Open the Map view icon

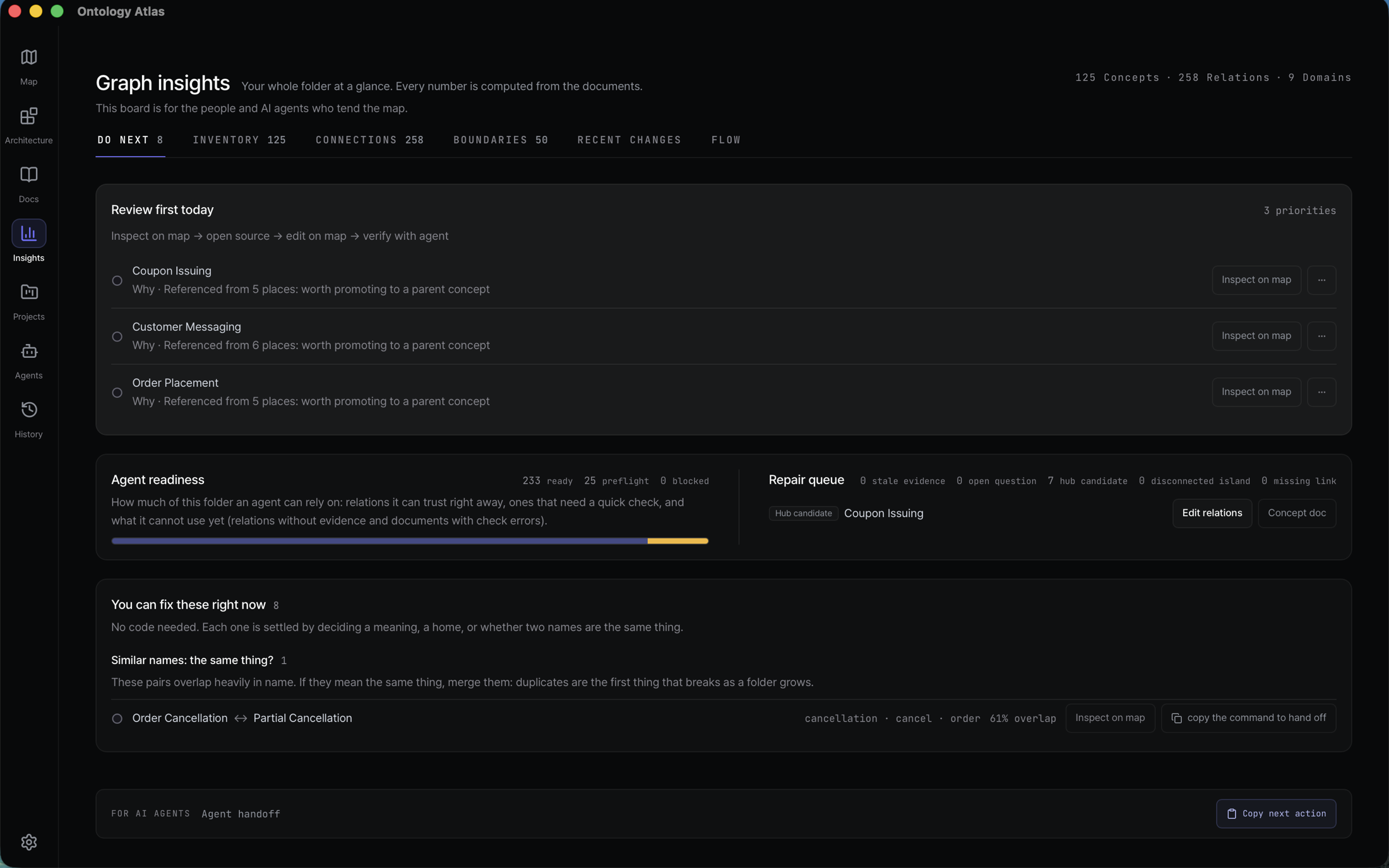(x=28, y=57)
